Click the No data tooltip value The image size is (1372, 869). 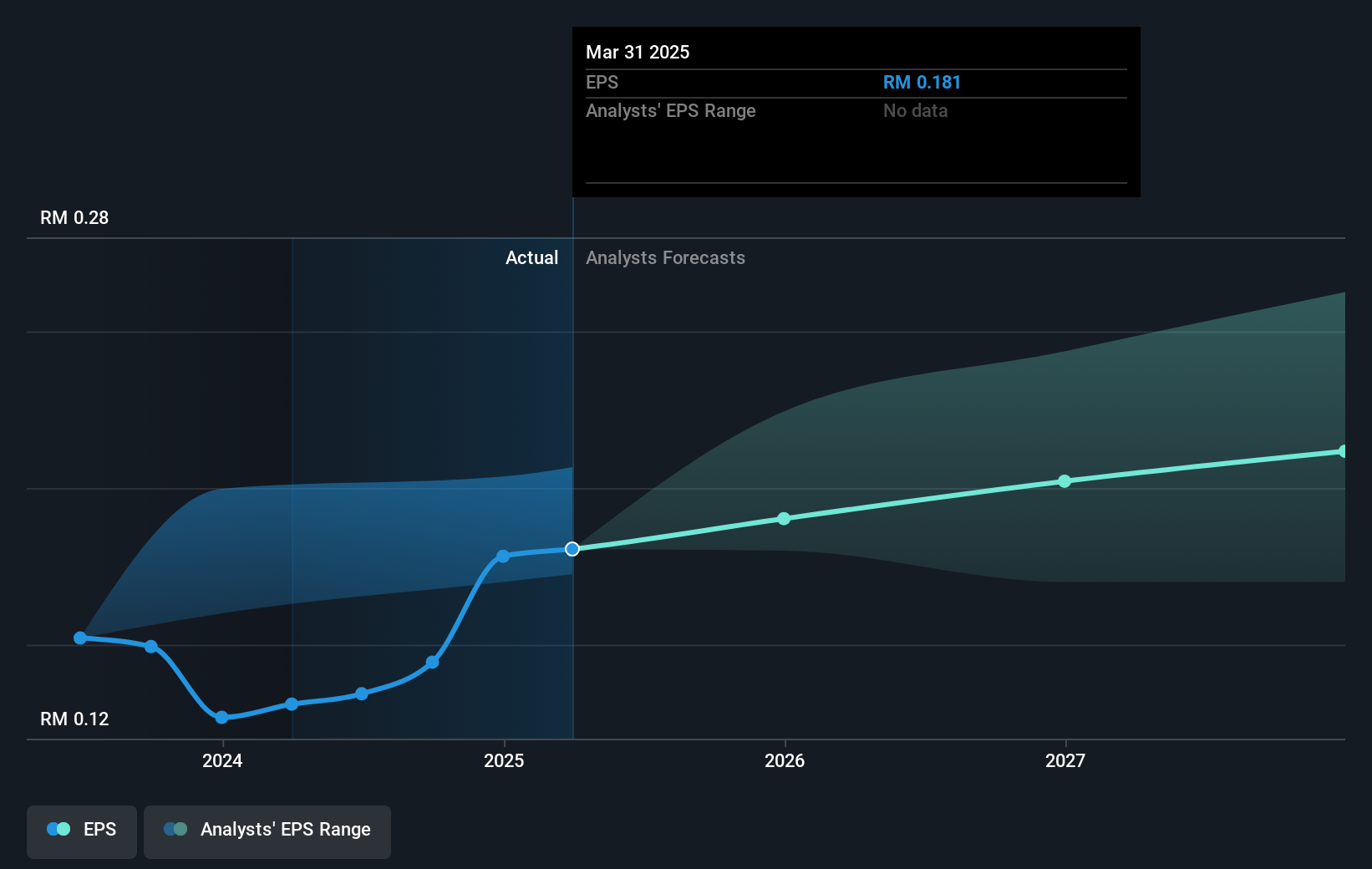point(915,110)
